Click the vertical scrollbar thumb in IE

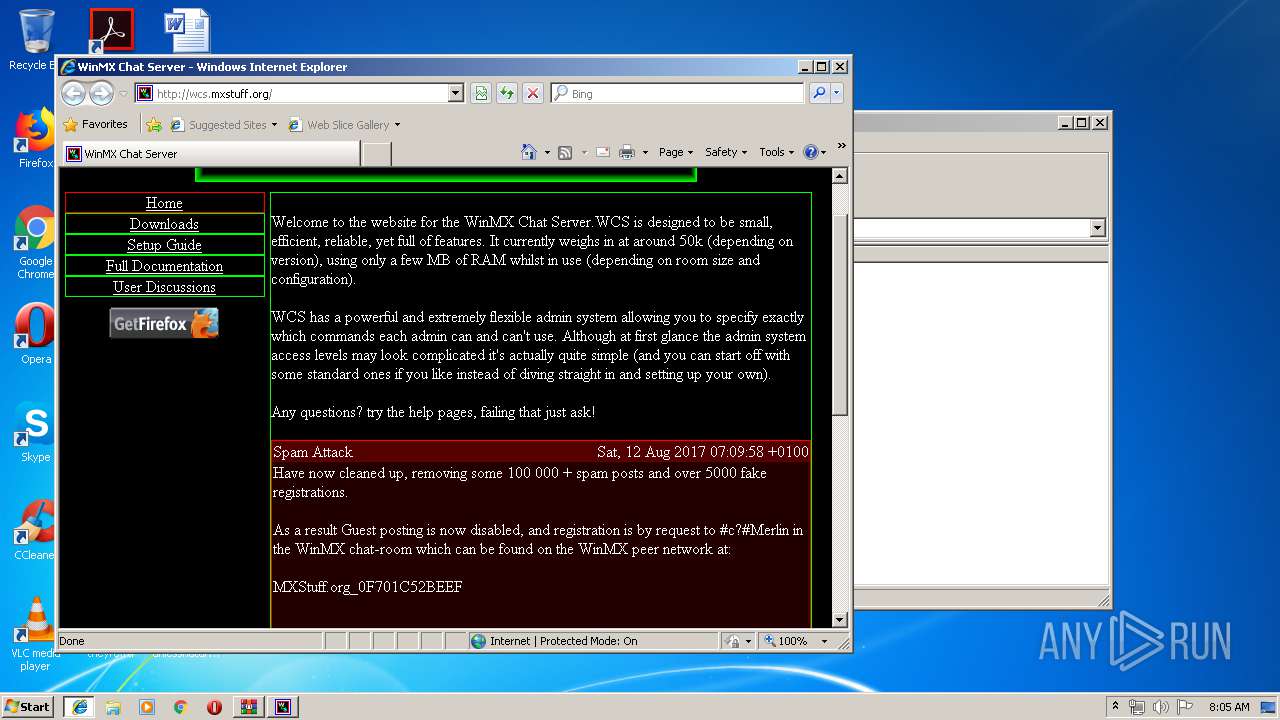840,315
